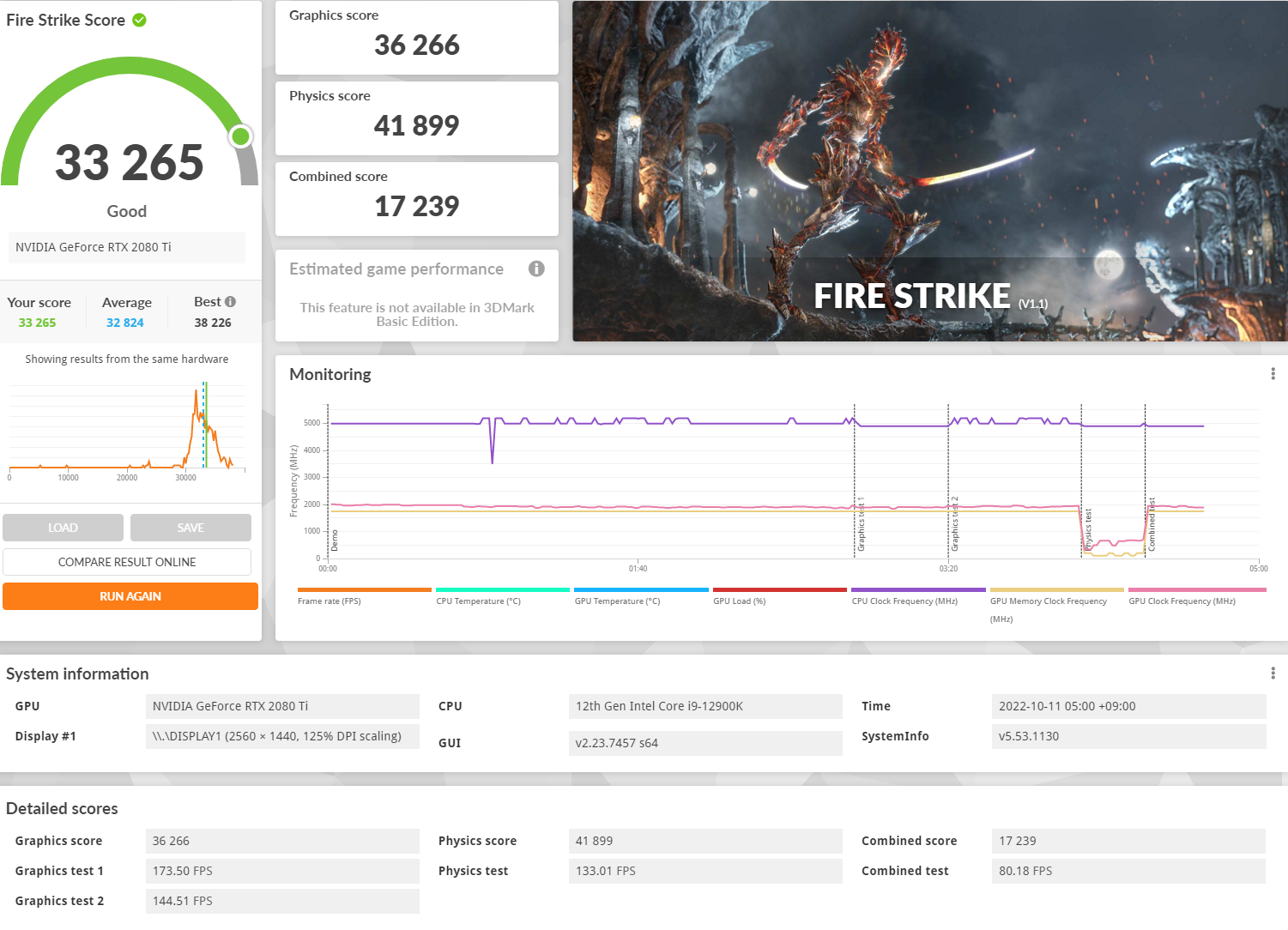Click the green knob on the score gauge

(x=241, y=136)
